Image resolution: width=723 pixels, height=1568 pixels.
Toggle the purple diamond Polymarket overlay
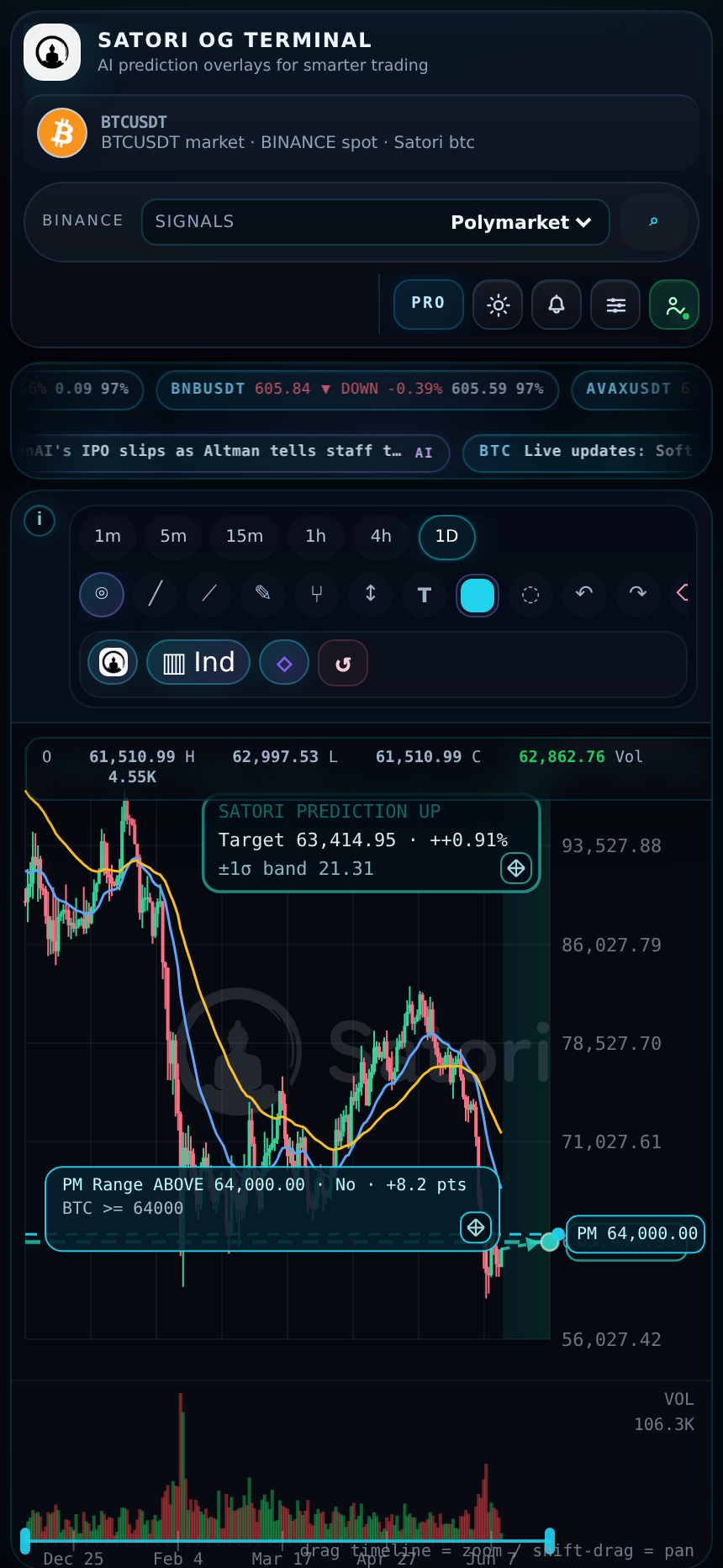284,663
